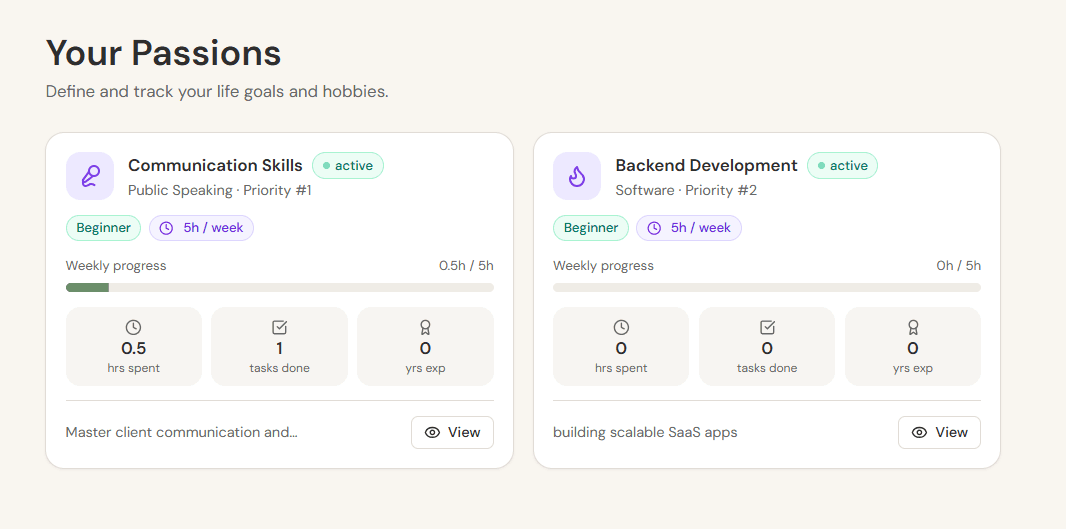Click the flame icon on Backend Development card
This screenshot has width=1066, height=529.
tap(577, 176)
